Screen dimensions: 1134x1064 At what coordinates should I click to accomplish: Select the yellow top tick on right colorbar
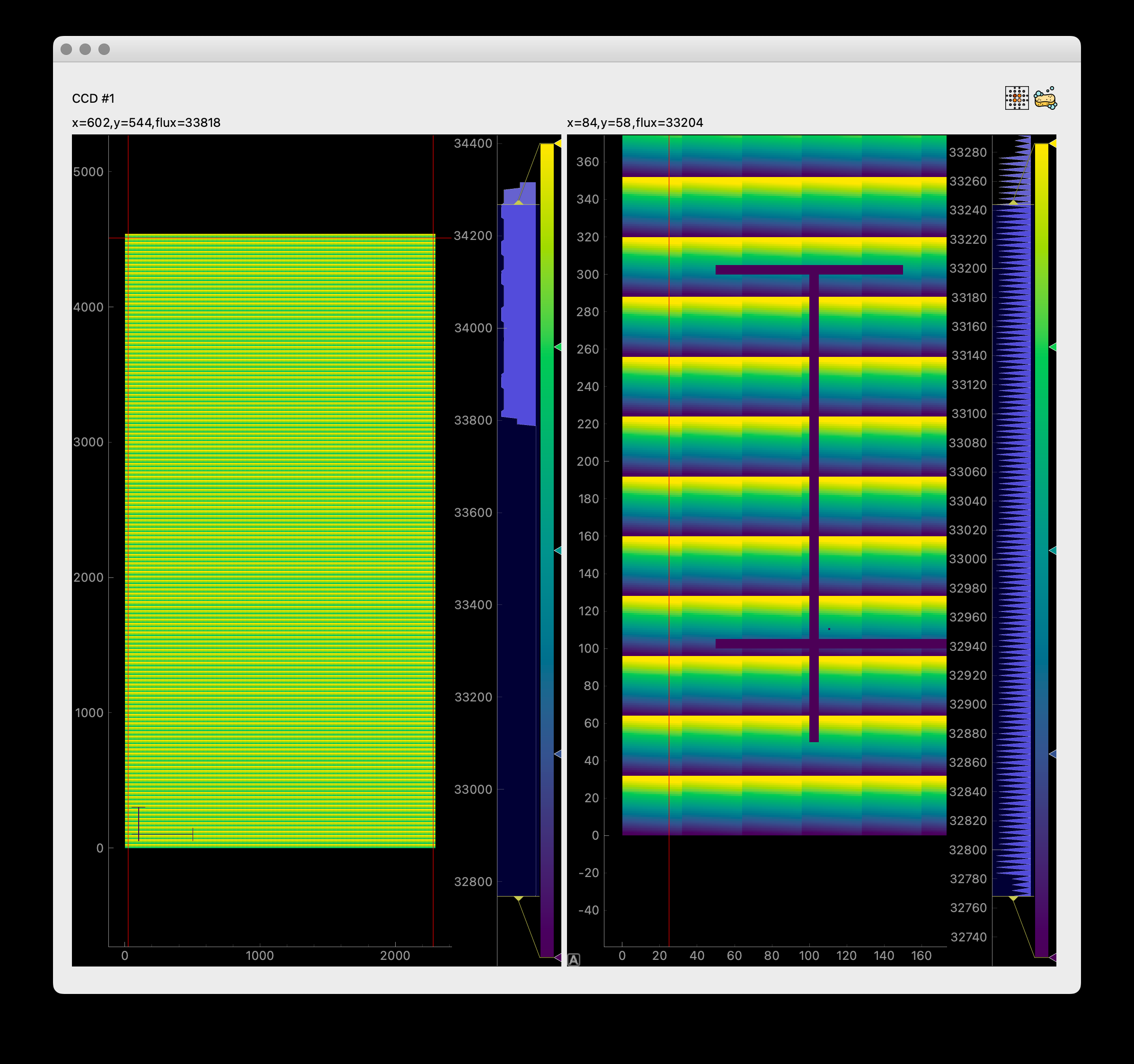coord(1053,144)
